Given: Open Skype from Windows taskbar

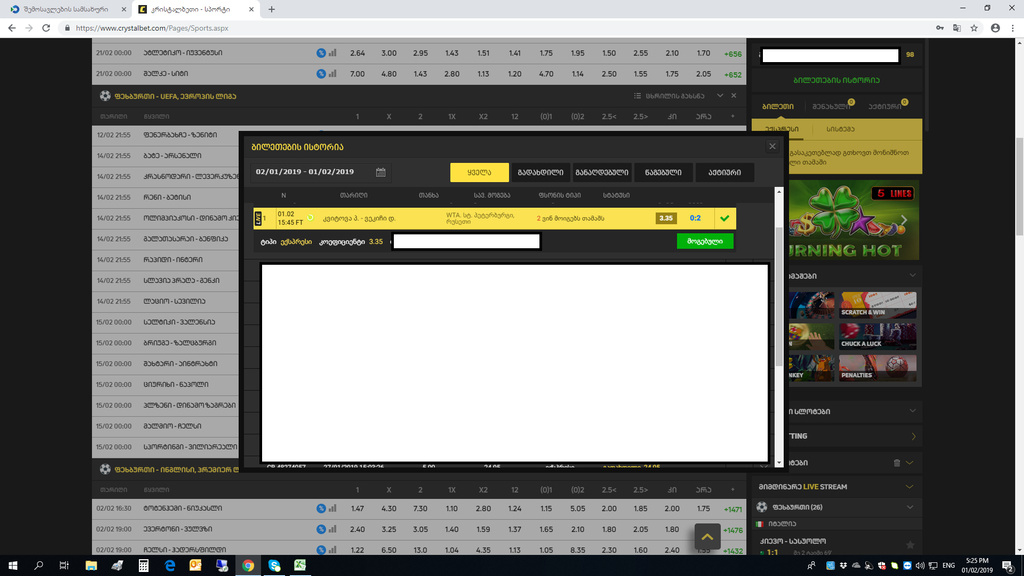Looking at the screenshot, I should tap(274, 566).
